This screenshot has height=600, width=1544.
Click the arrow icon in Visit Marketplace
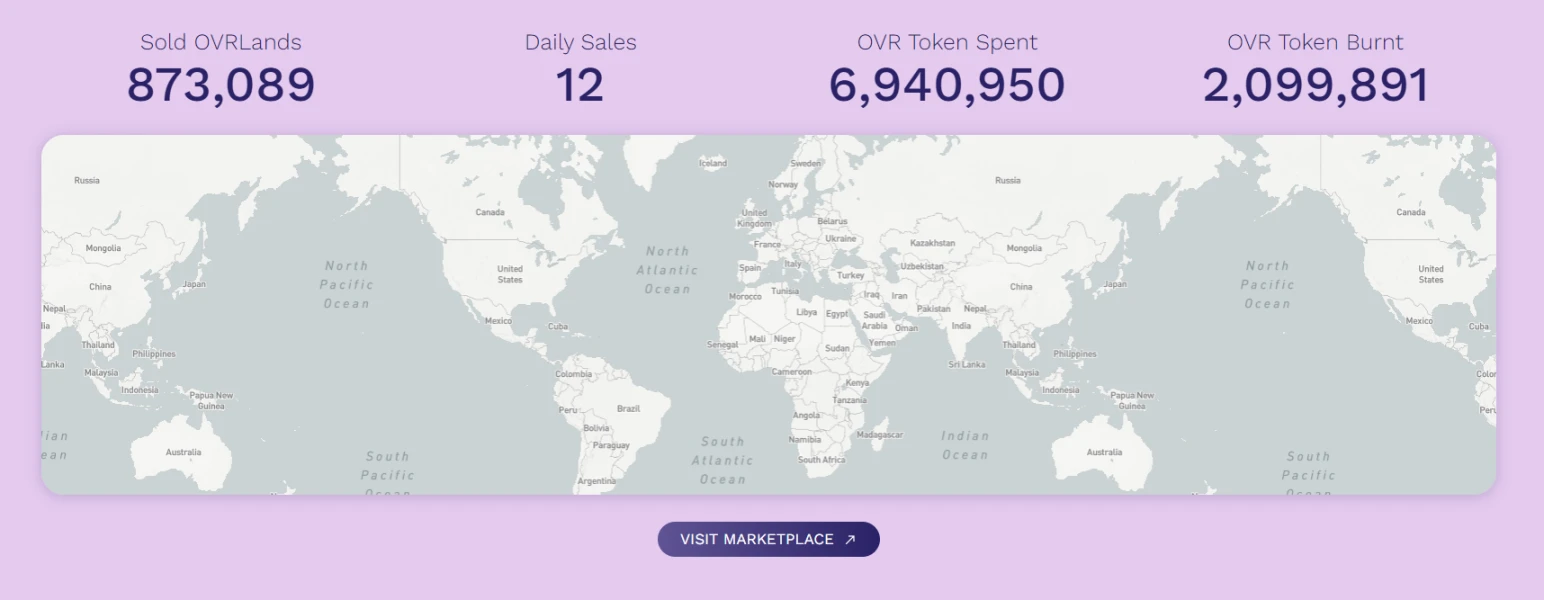[x=850, y=539]
